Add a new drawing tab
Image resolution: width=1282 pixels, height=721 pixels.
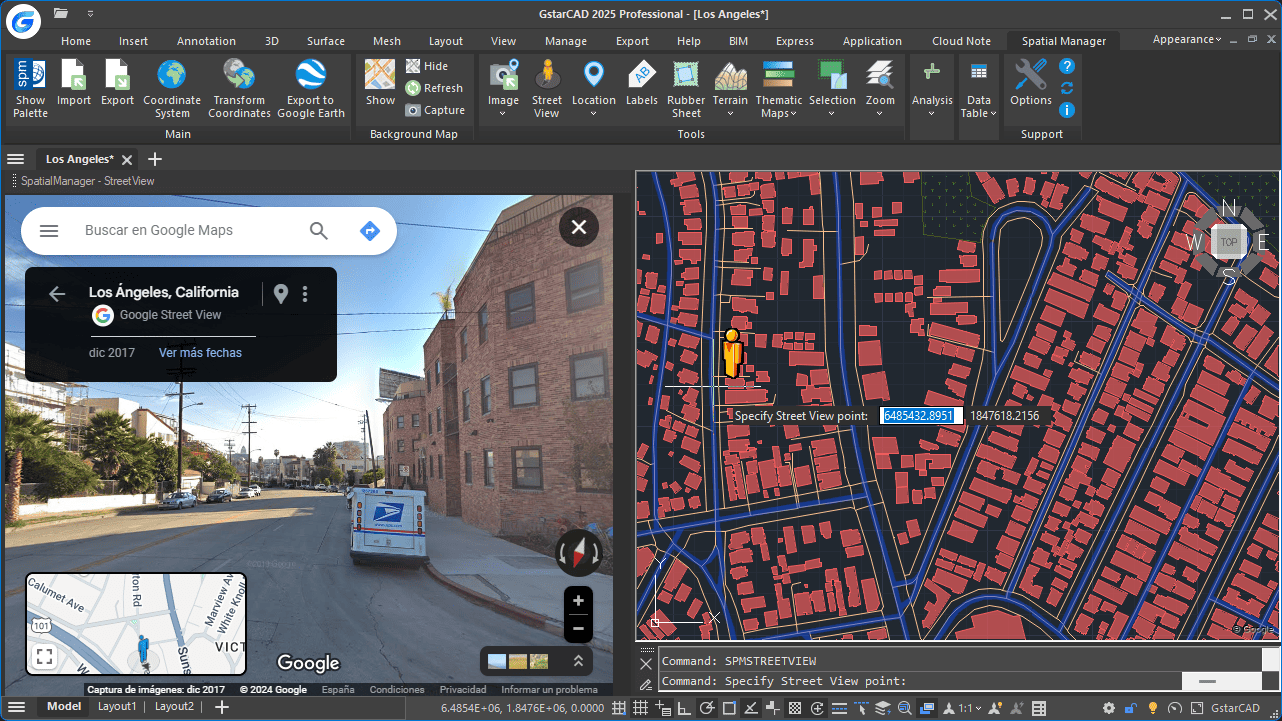coord(154,159)
